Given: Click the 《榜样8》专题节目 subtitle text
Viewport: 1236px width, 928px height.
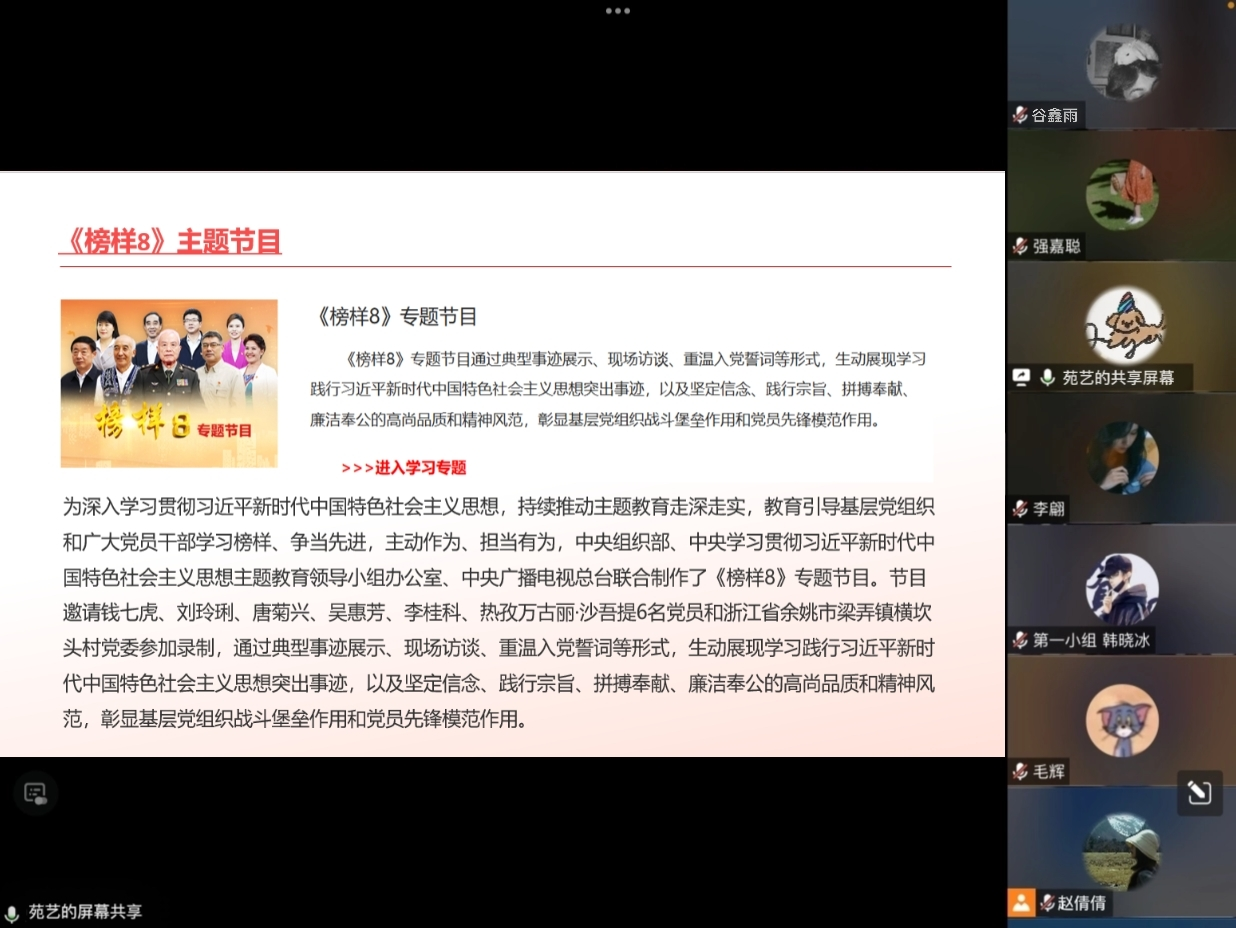Looking at the screenshot, I should (396, 317).
